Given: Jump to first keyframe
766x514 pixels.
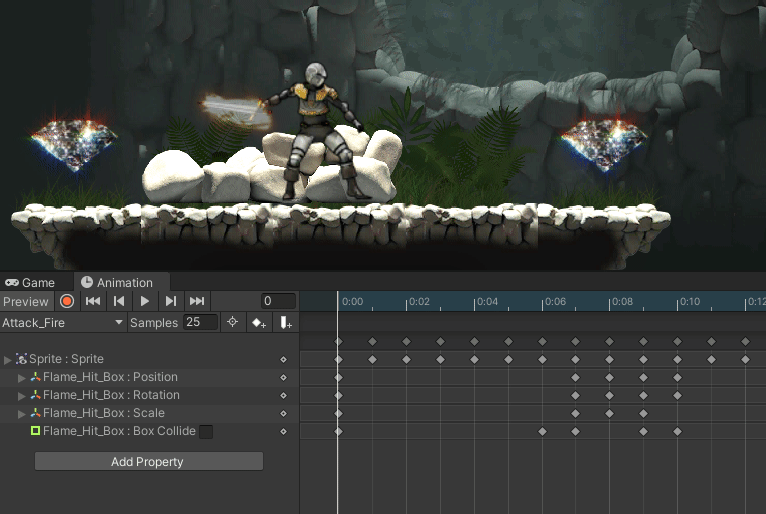Looking at the screenshot, I should [x=93, y=301].
